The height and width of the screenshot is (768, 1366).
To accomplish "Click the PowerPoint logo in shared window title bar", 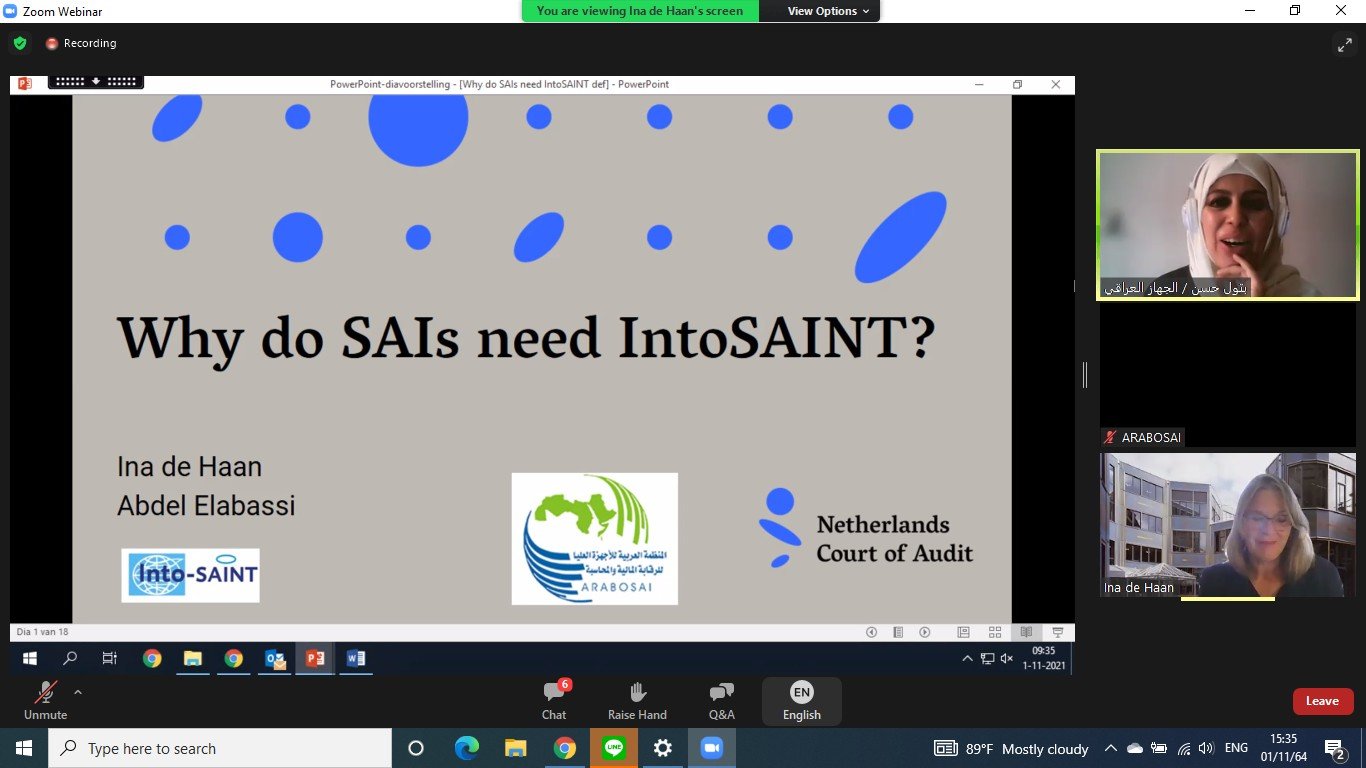I will pos(24,84).
